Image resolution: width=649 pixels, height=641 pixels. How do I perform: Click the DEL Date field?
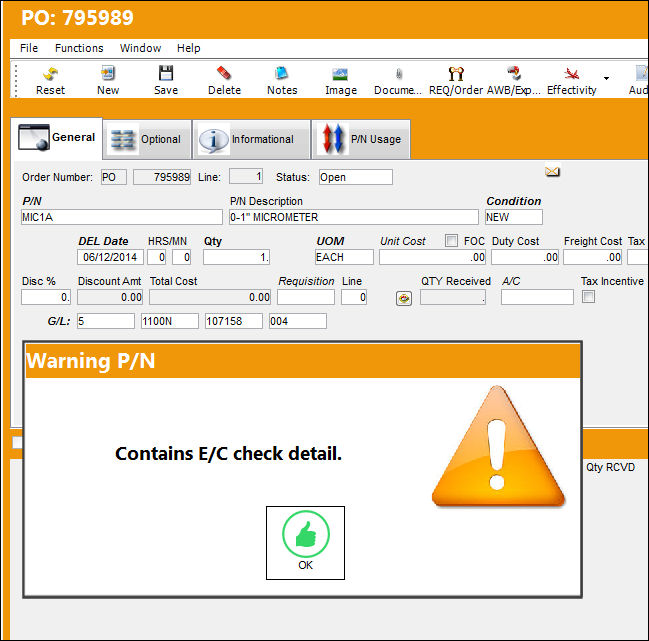click(110, 257)
